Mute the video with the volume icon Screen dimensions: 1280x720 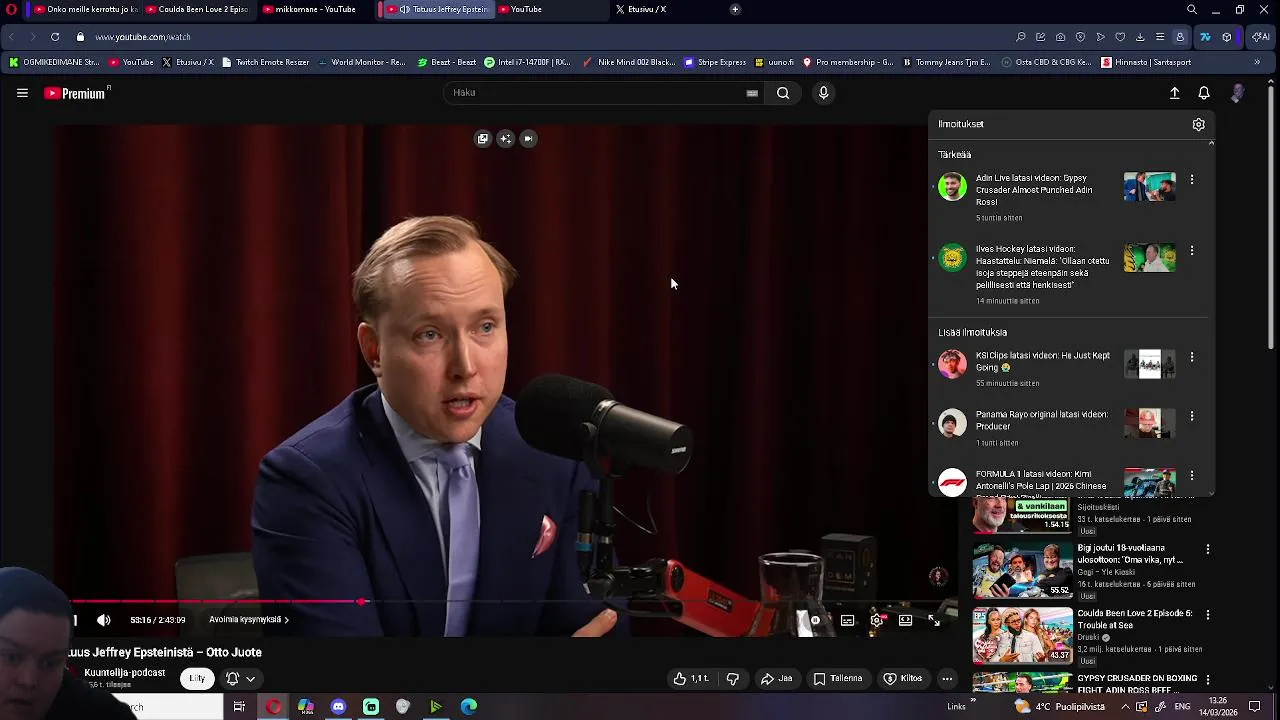104,620
